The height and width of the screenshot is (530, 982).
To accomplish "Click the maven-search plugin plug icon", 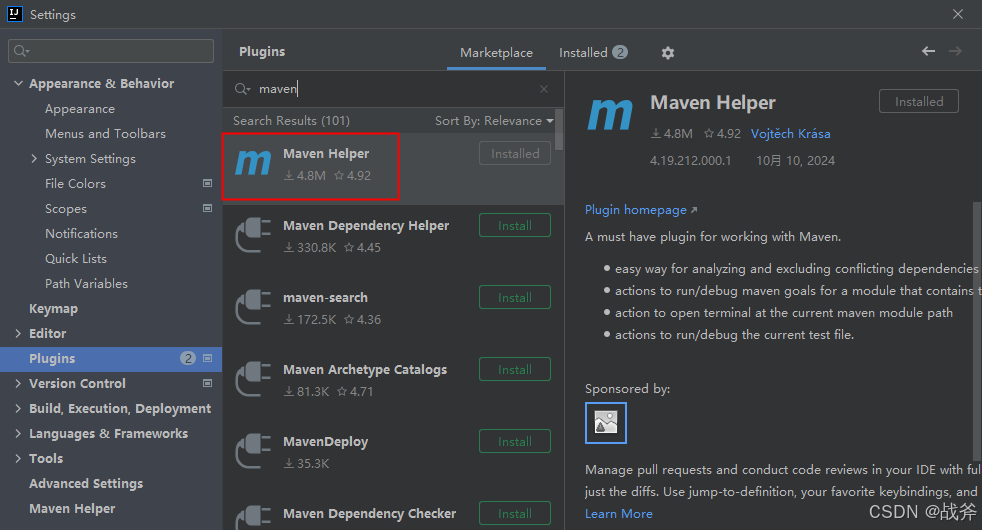I will 253,308.
